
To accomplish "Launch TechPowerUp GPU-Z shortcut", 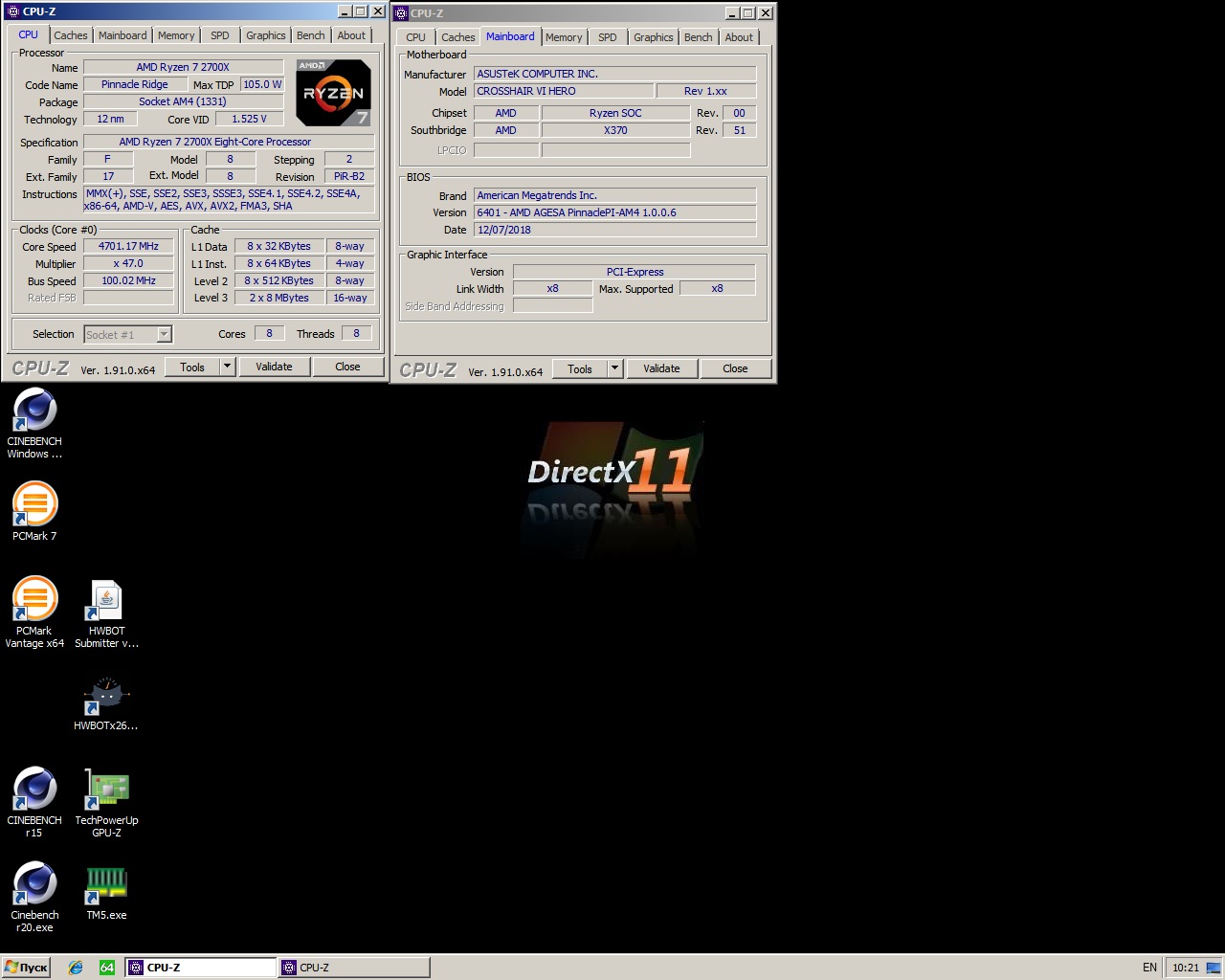I will 106,802.
